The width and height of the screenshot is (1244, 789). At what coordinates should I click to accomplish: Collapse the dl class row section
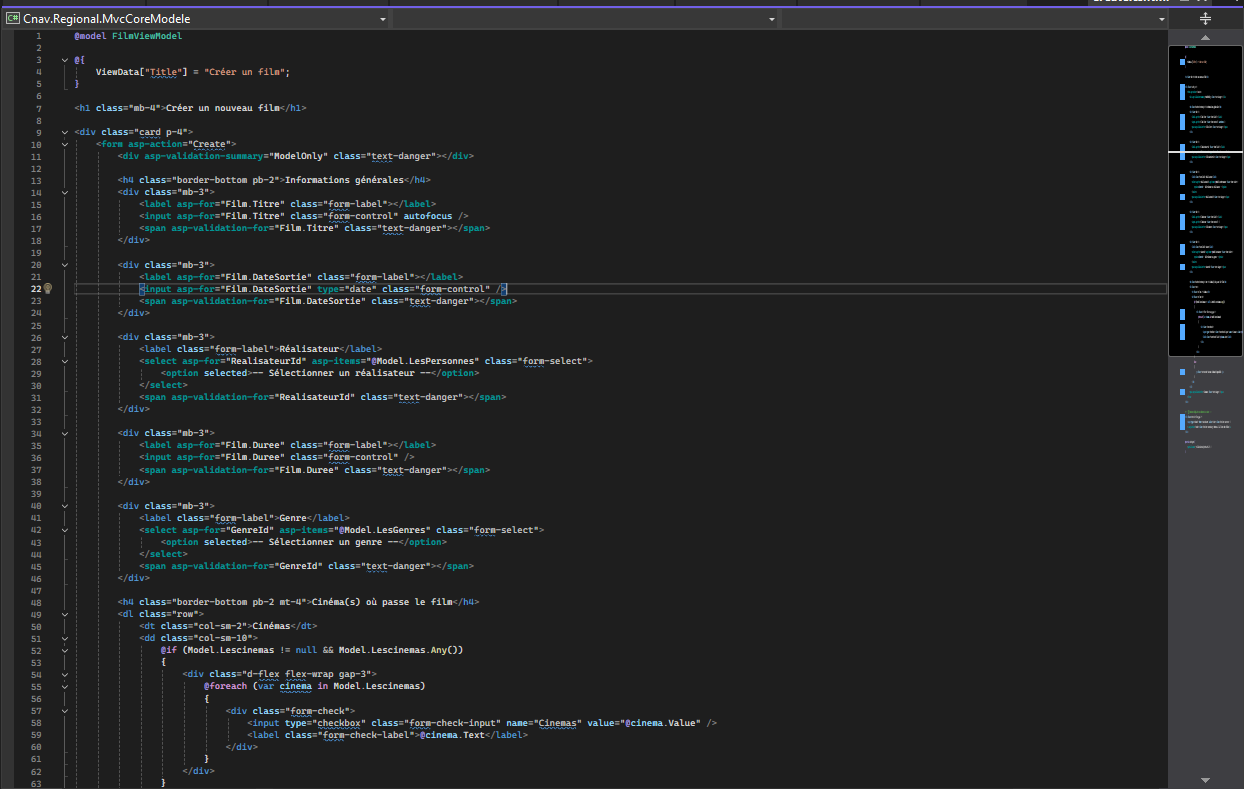click(x=64, y=613)
